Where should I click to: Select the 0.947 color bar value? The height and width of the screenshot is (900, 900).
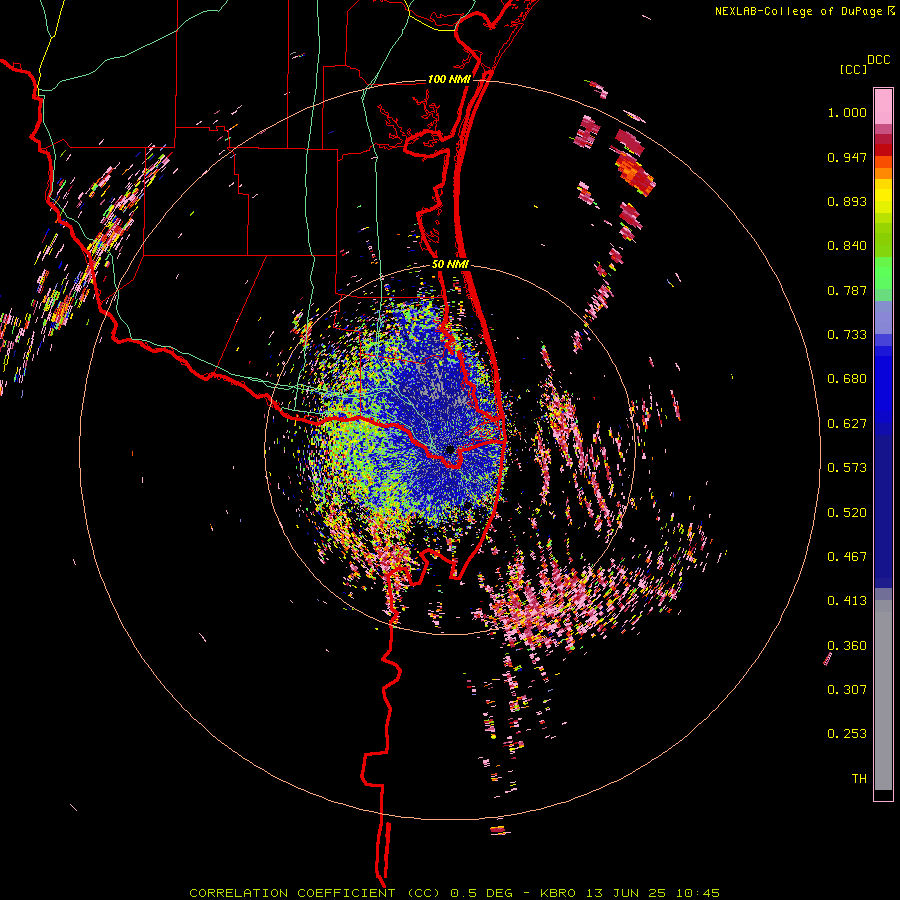tap(847, 157)
